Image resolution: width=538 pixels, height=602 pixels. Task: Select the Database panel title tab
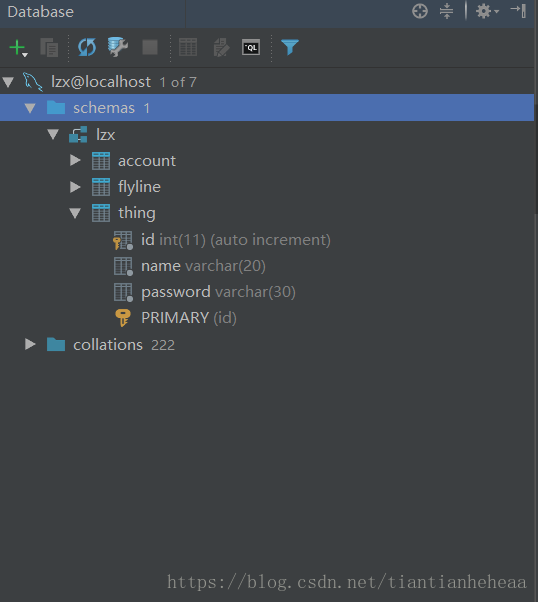click(x=41, y=12)
